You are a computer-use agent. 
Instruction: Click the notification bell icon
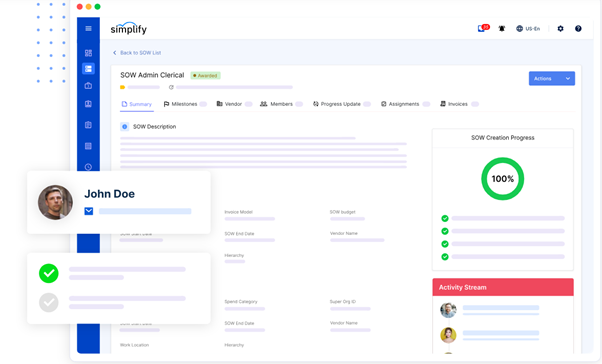pos(502,28)
